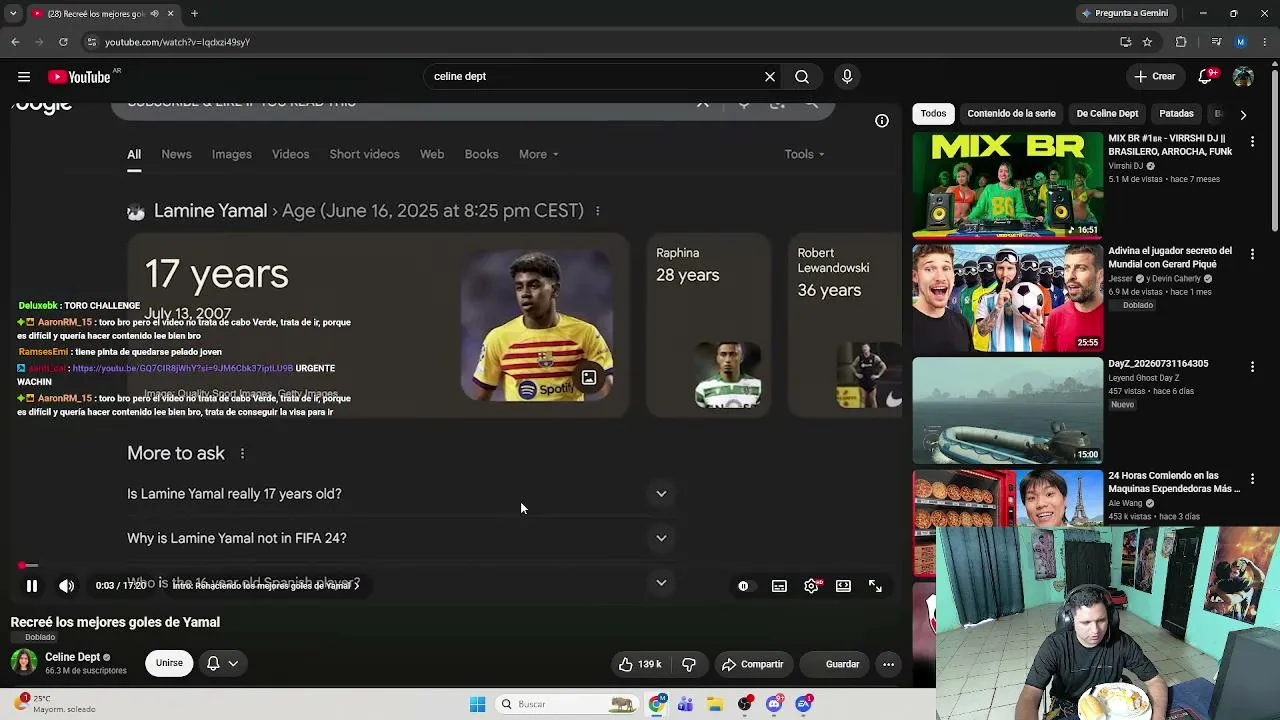
Task: Select the Contenido de la serie chip
Action: tap(1011, 114)
